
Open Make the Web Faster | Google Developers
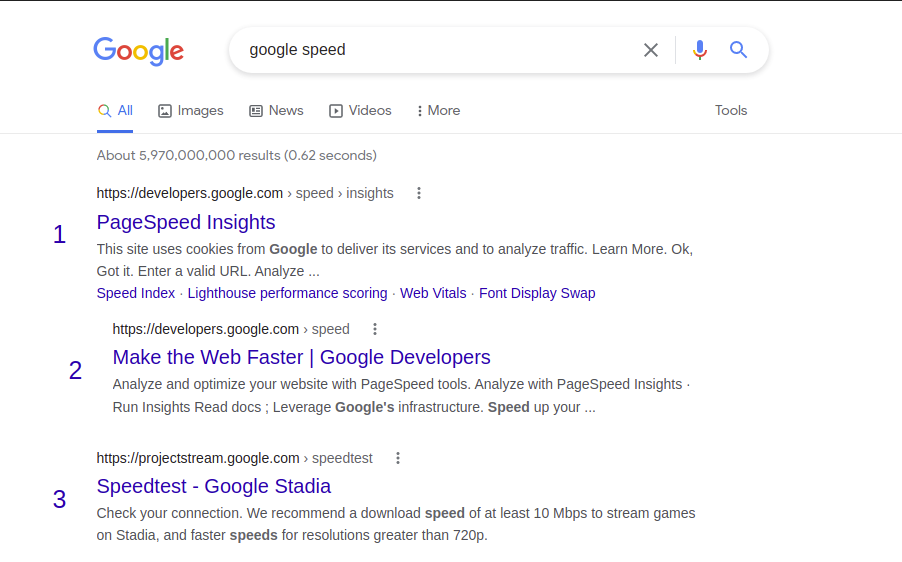[x=301, y=357]
